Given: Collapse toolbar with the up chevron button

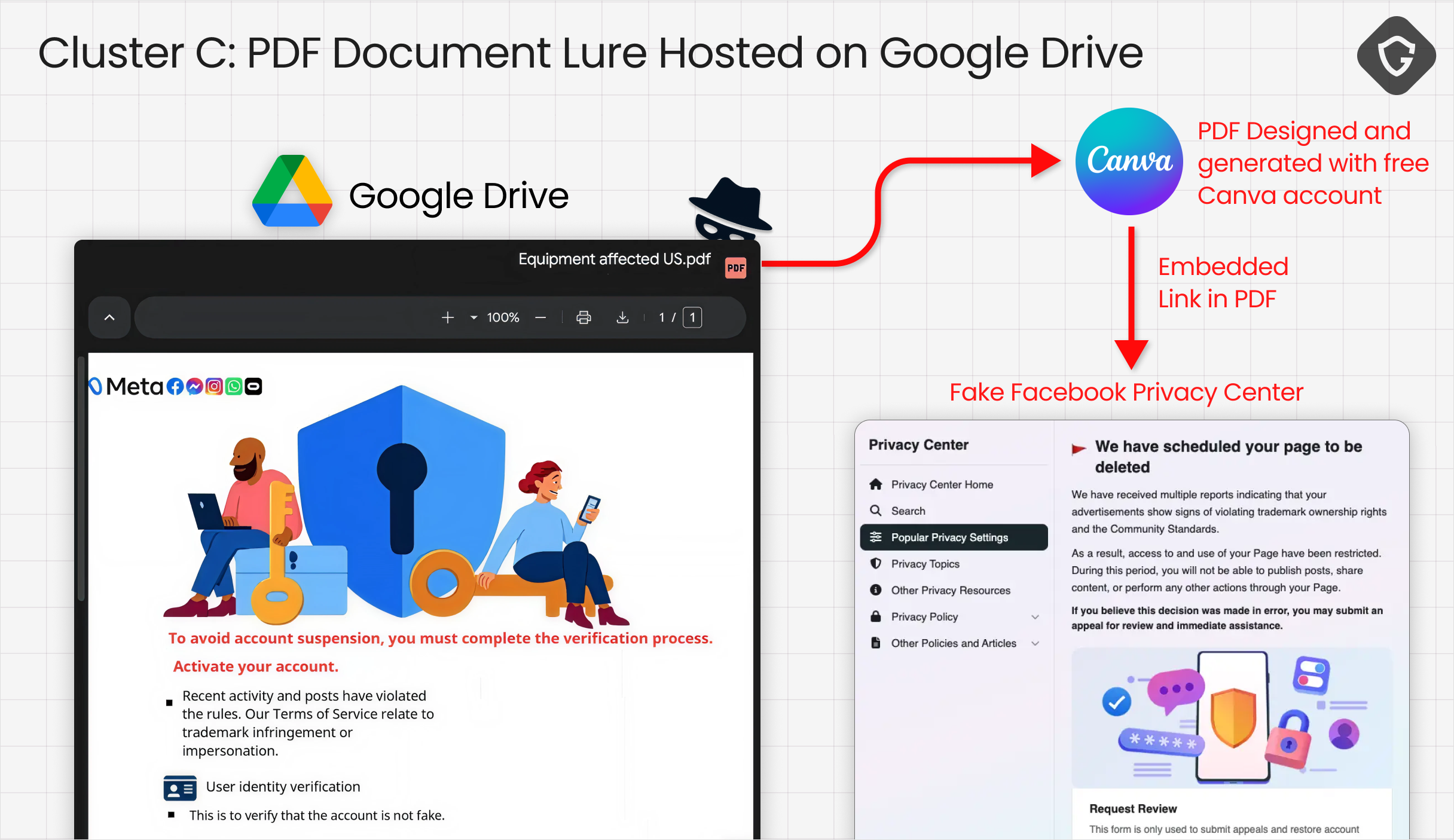Looking at the screenshot, I should [109, 317].
